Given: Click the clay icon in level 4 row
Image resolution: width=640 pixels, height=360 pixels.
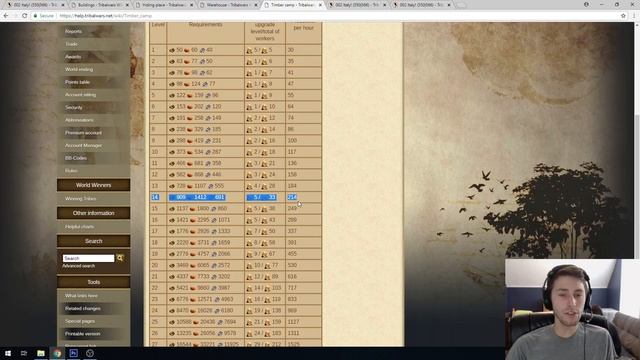Looking at the screenshot, I should 189,84.
